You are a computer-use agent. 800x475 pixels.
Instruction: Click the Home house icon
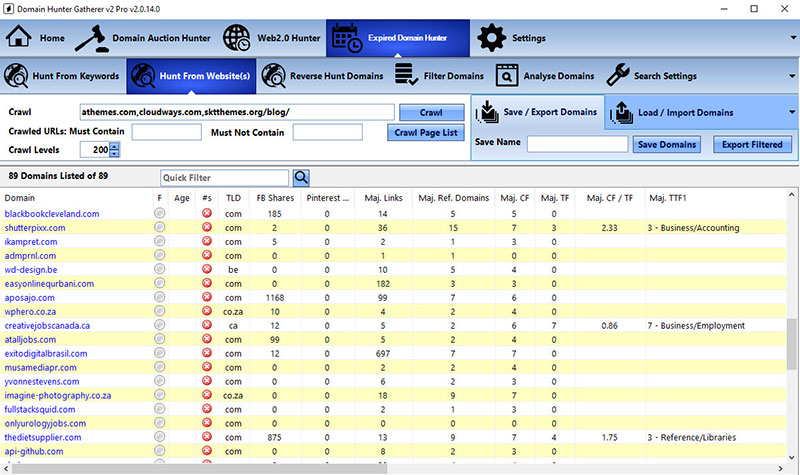point(20,38)
